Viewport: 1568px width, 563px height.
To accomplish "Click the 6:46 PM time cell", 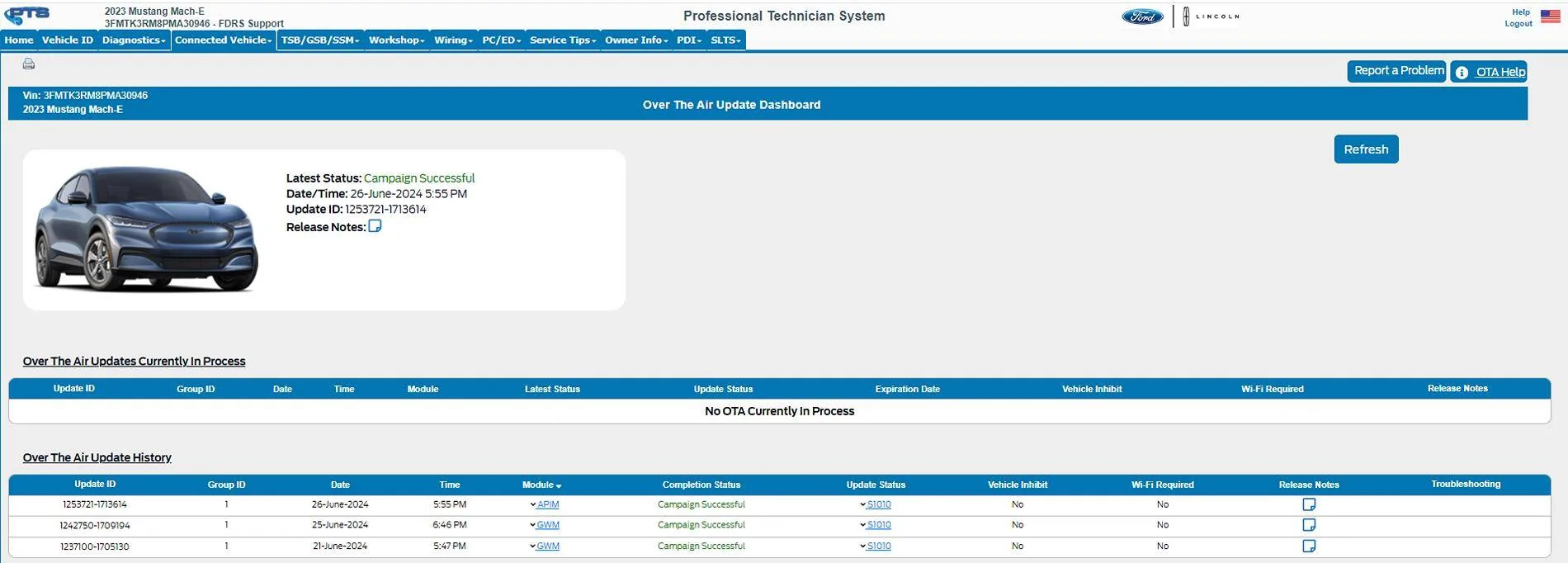I will 450,525.
